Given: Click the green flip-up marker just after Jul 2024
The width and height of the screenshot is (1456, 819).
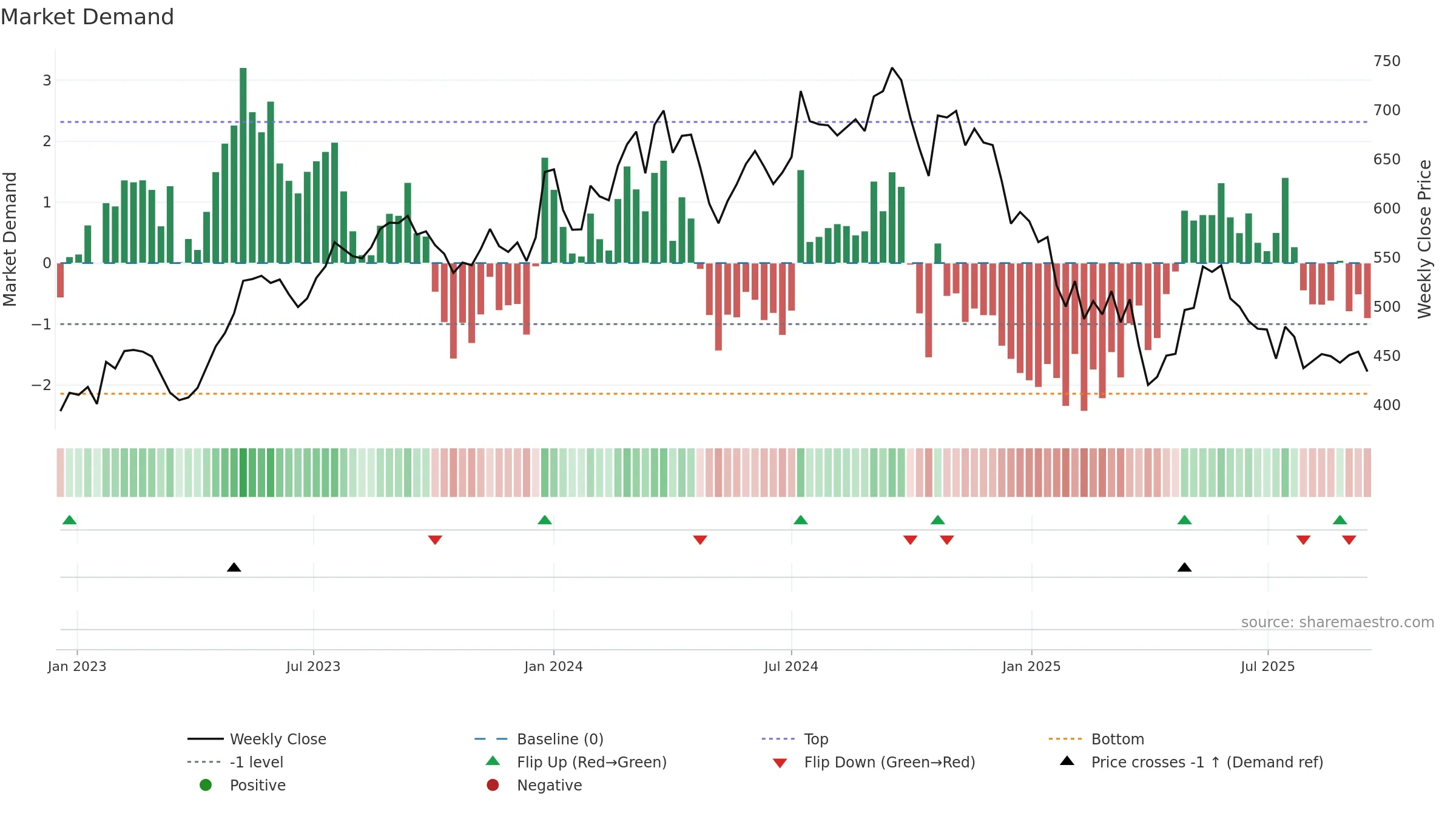Looking at the screenshot, I should point(801,520).
